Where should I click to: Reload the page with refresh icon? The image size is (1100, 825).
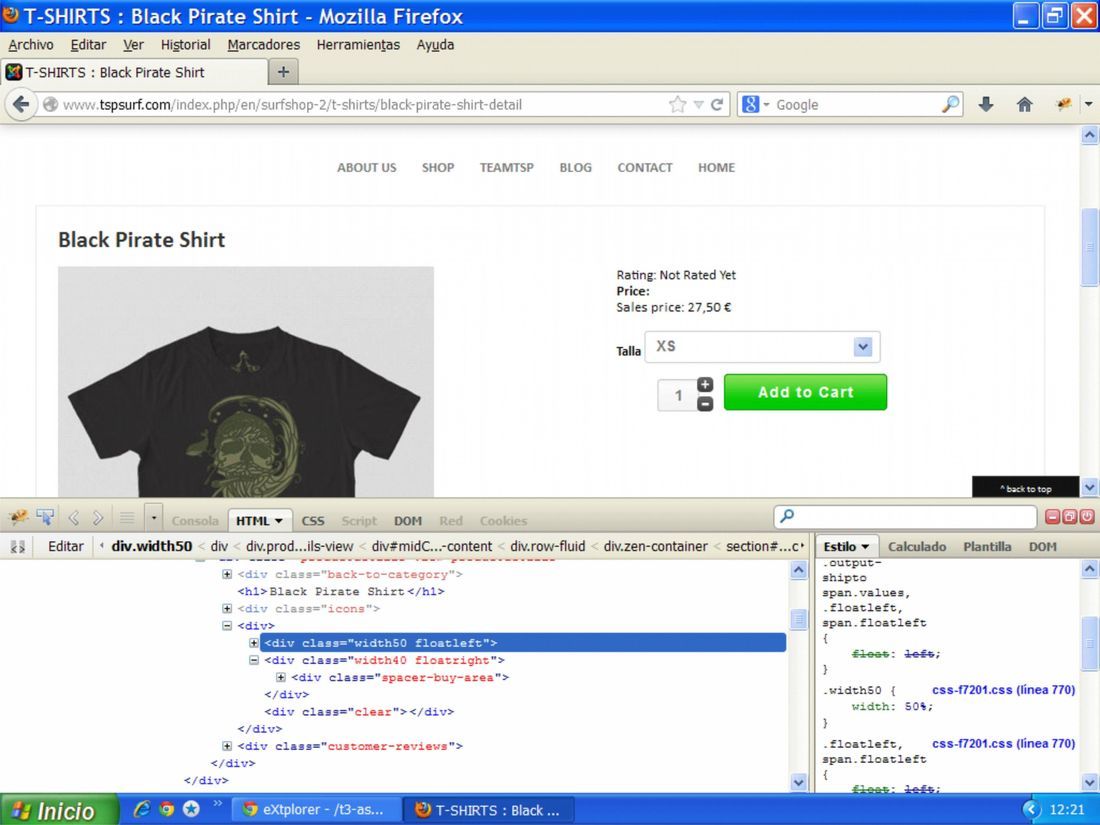[717, 105]
